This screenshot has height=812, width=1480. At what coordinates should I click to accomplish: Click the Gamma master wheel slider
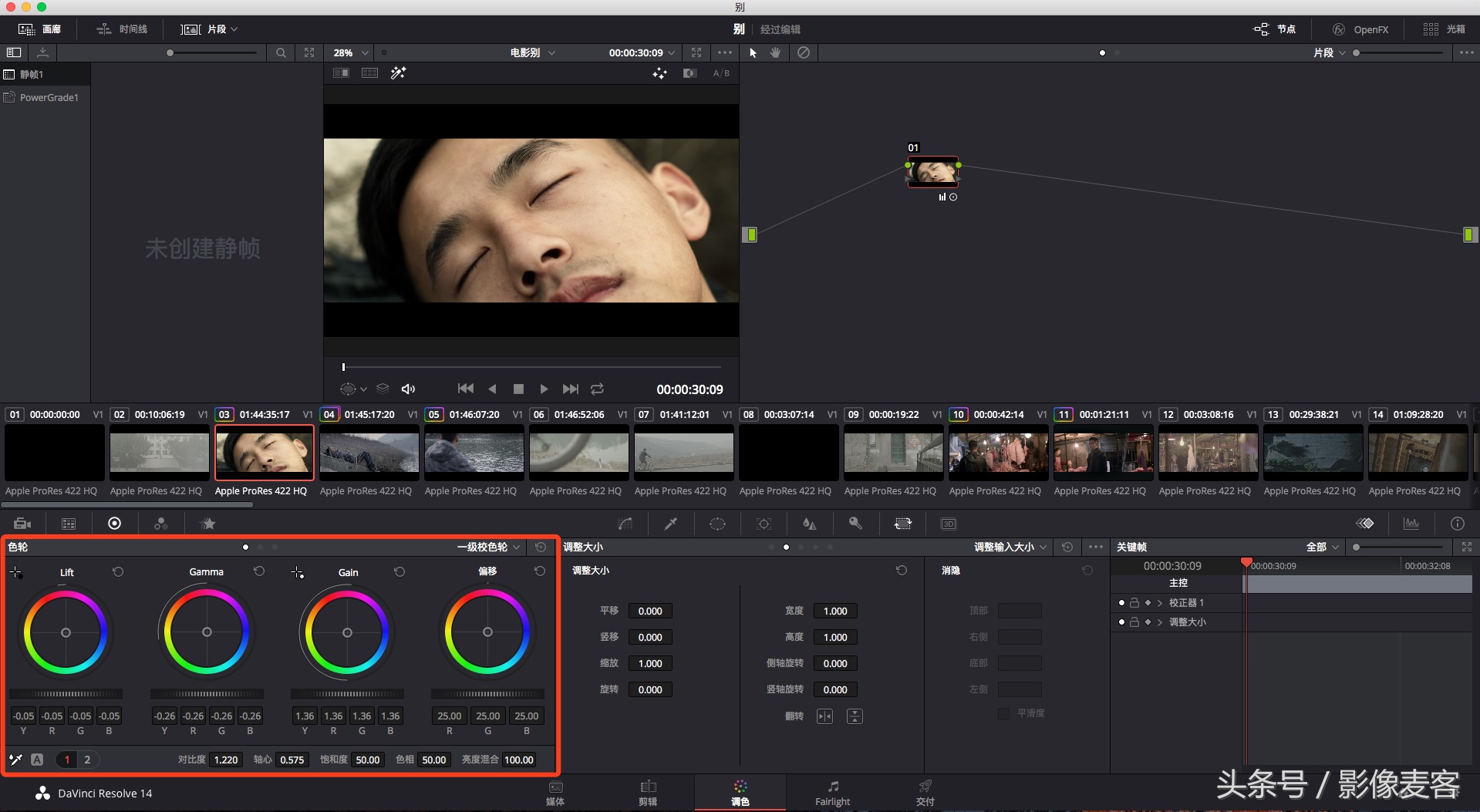point(207,694)
